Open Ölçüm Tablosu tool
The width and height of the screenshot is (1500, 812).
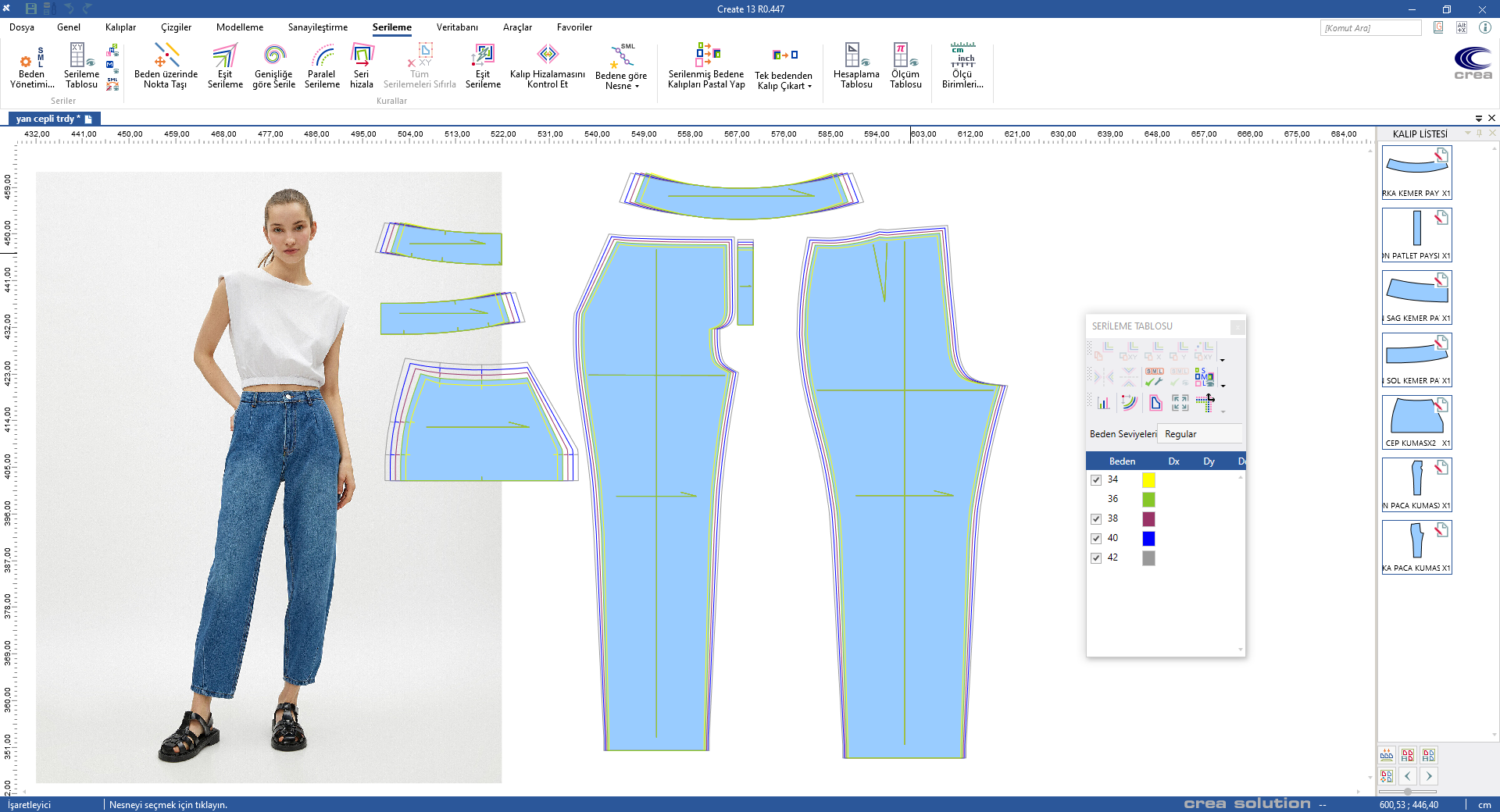coord(905,66)
